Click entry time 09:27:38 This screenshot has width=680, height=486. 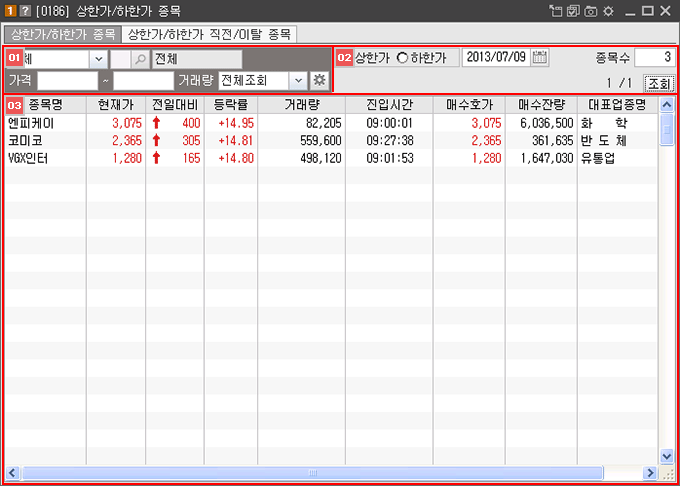(389, 140)
